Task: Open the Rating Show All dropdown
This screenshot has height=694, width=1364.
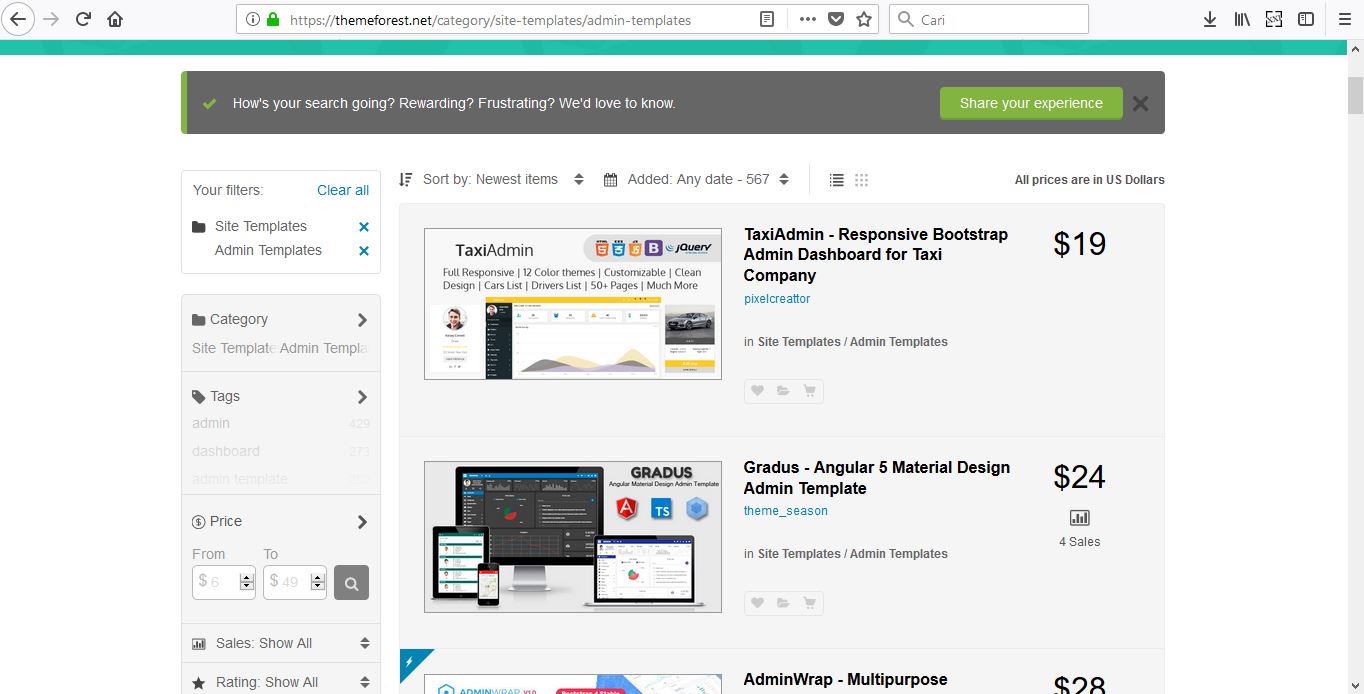Action: coord(281,682)
